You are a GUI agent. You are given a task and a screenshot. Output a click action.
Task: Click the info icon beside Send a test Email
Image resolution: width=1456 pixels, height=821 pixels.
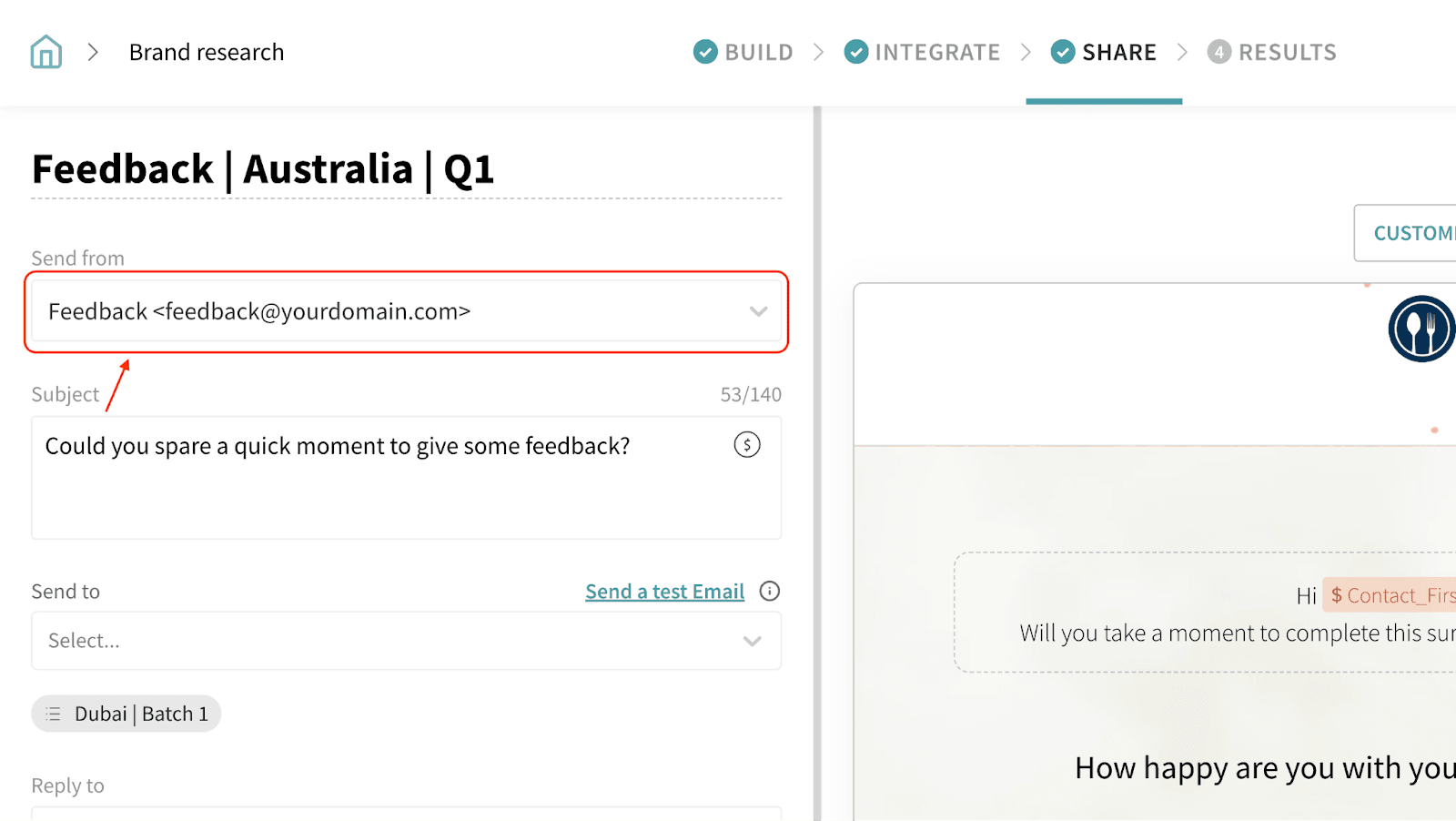coord(770,592)
